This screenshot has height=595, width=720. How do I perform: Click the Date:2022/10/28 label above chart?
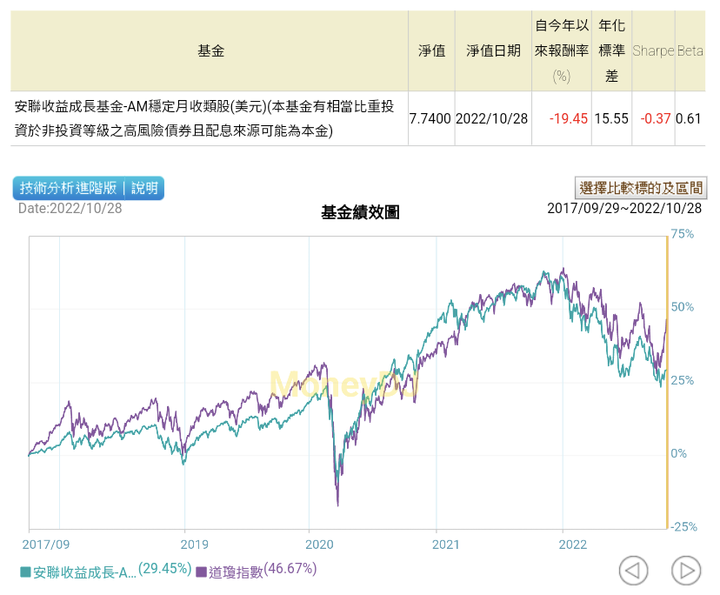tap(70, 208)
